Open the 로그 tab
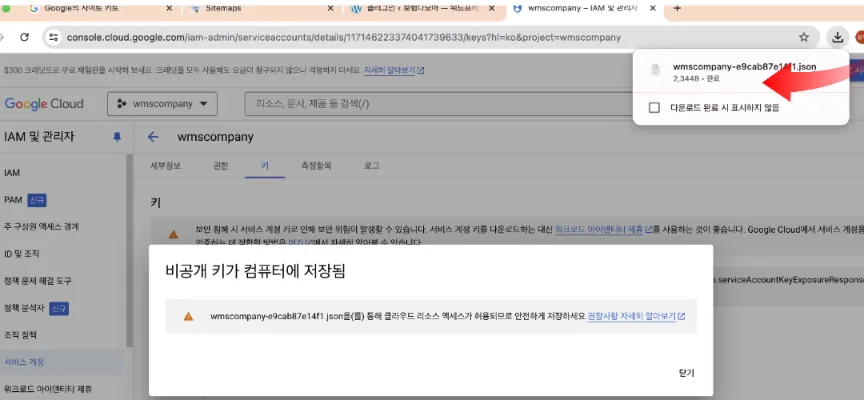This screenshot has width=864, height=400. (x=371, y=165)
